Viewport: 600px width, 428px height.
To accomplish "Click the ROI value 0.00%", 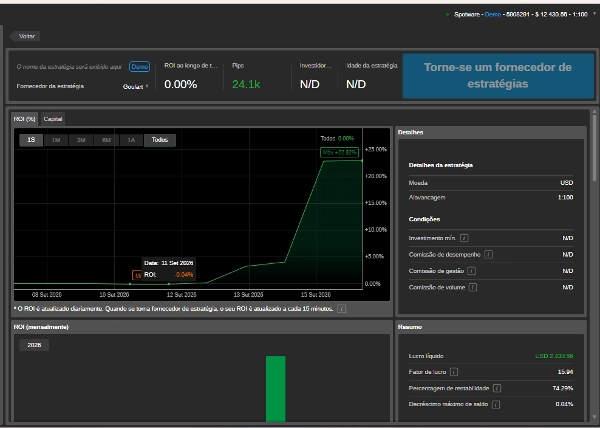I will [x=181, y=84].
